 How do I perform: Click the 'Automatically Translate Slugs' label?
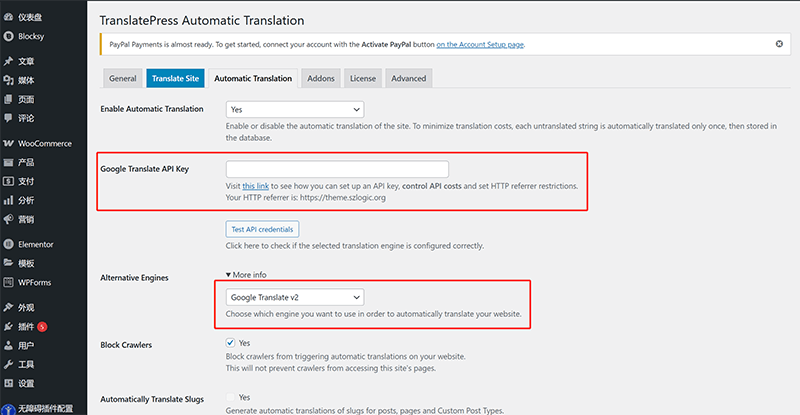(x=152, y=399)
